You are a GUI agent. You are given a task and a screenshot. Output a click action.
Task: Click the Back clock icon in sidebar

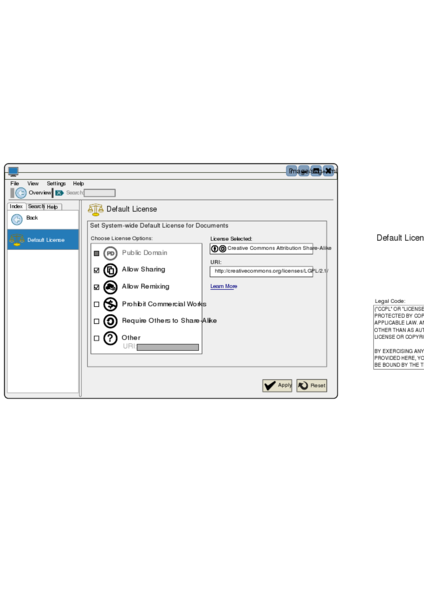pos(17,220)
